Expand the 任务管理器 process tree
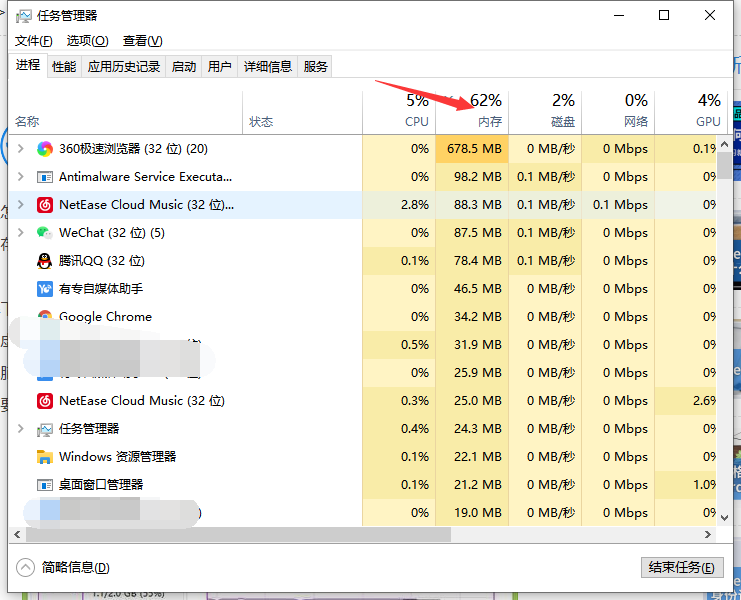The image size is (741, 600). (x=21, y=429)
